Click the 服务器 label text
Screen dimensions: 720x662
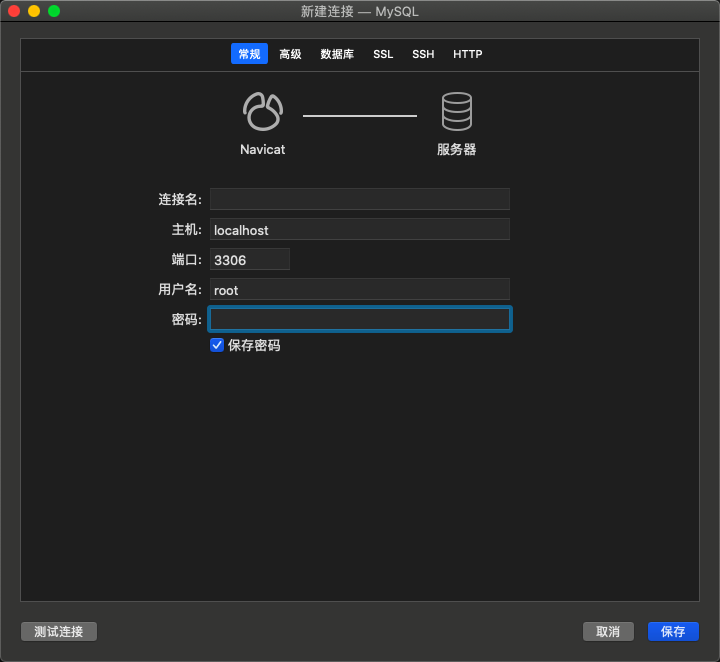[x=456, y=149]
